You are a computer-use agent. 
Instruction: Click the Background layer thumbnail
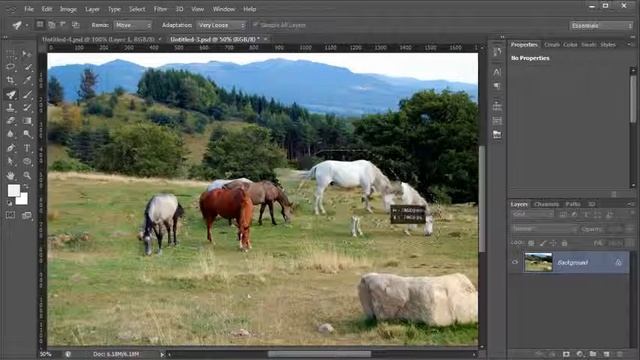pos(538,262)
